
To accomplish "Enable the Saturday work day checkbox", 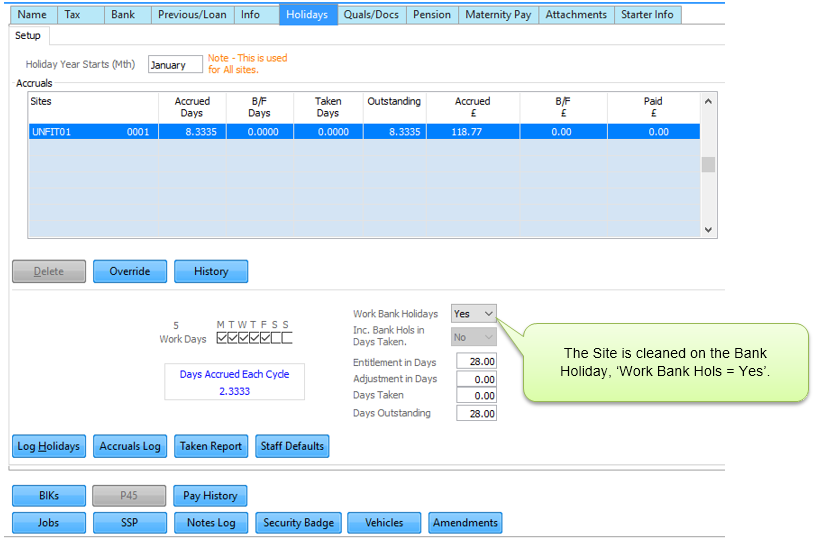I will [x=276, y=338].
